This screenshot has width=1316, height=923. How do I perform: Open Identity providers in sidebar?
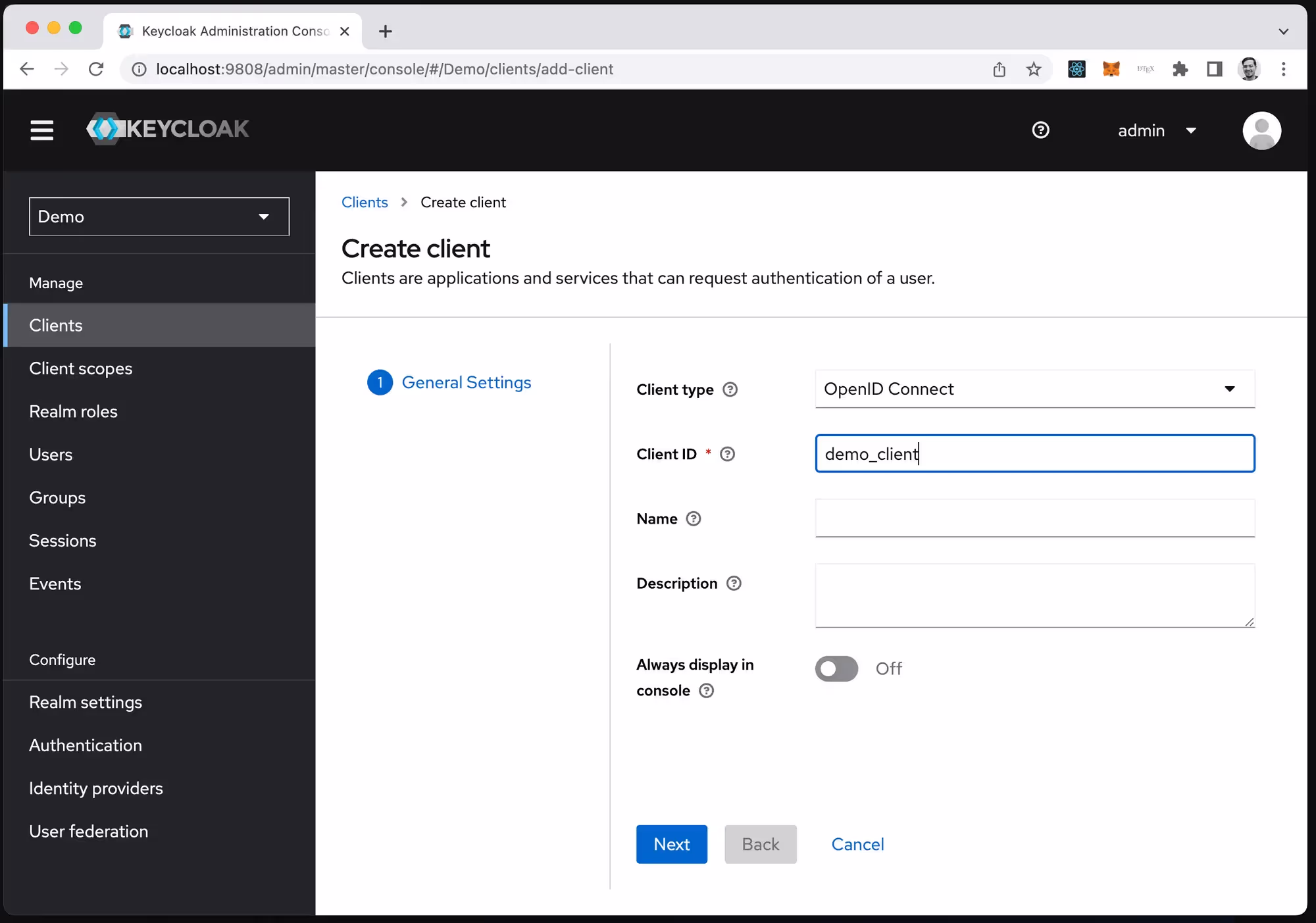(x=96, y=788)
